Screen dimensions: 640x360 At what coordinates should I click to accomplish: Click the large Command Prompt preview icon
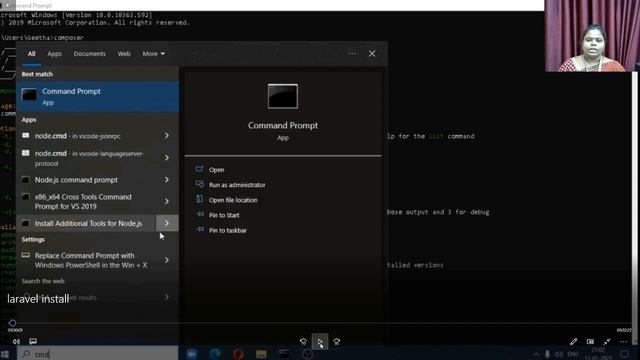click(283, 96)
